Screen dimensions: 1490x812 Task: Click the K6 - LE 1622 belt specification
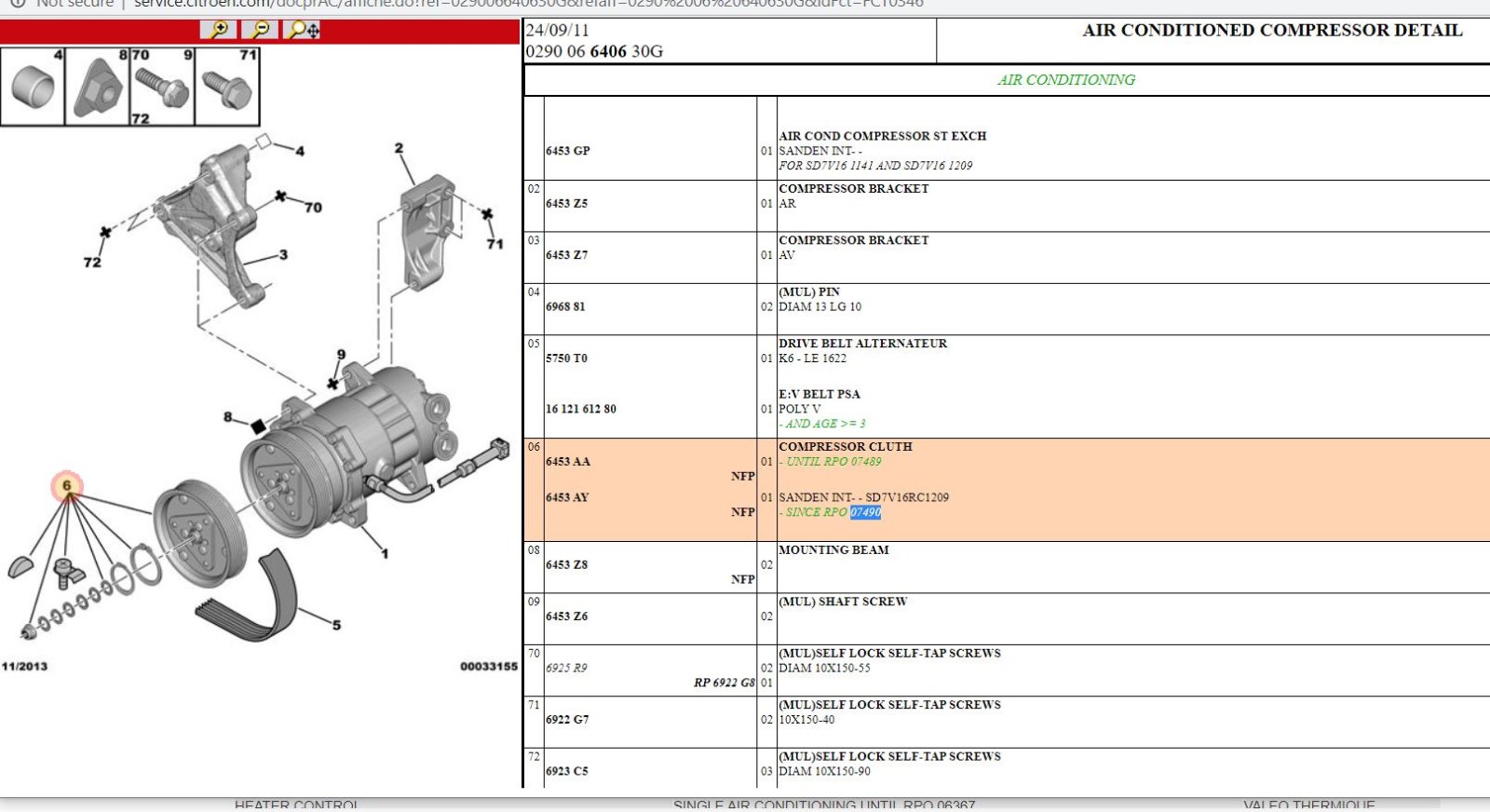pyautogui.click(x=812, y=359)
